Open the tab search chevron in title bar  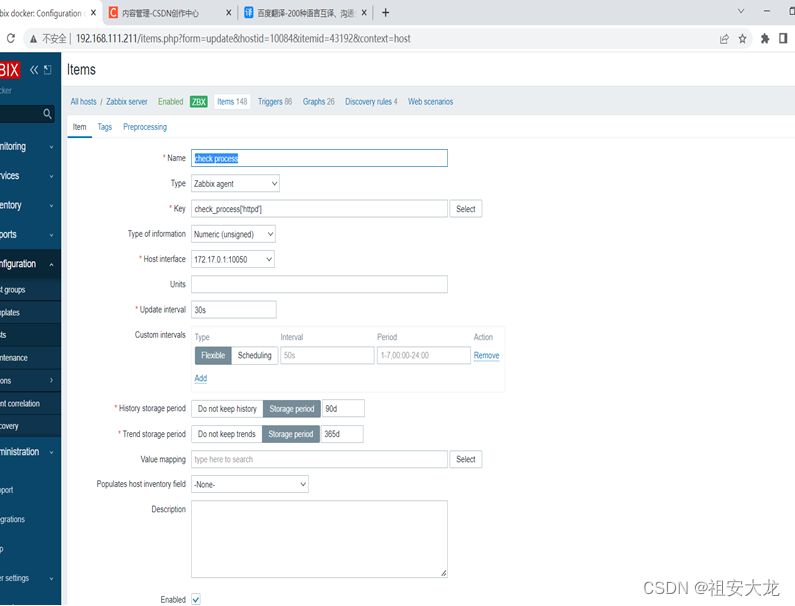[741, 11]
